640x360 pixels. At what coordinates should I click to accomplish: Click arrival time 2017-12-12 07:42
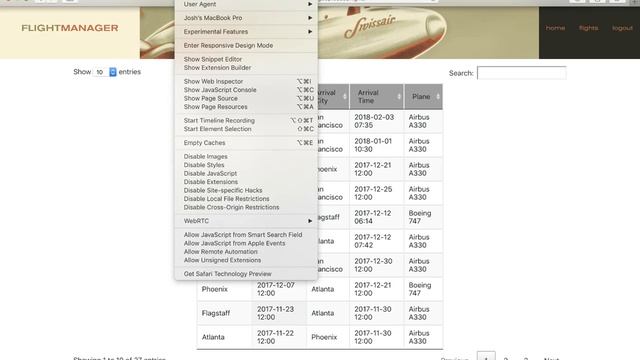pyautogui.click(x=376, y=241)
